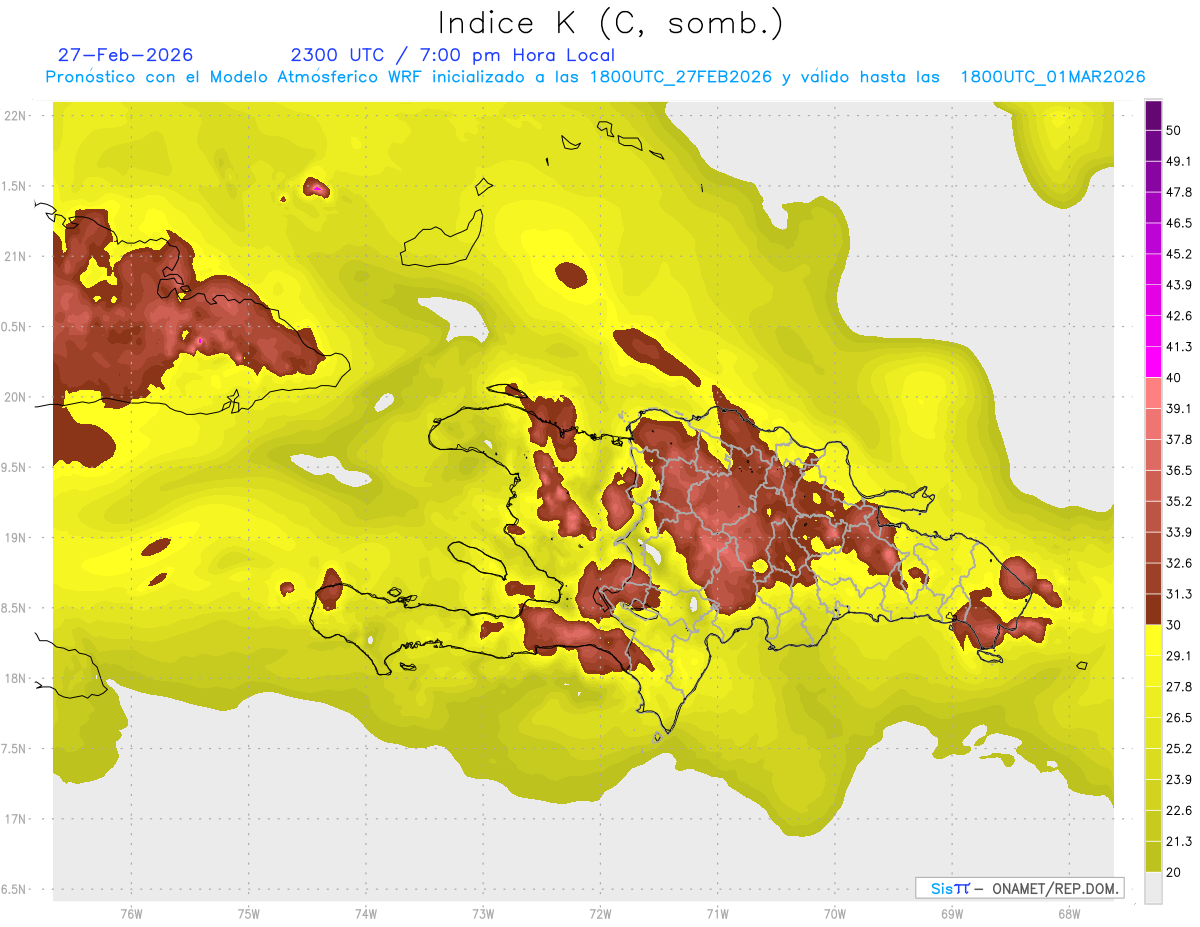Click the '42.6' colorbar value
Image resolution: width=1200 pixels, height=927 pixels.
(x=1179, y=316)
